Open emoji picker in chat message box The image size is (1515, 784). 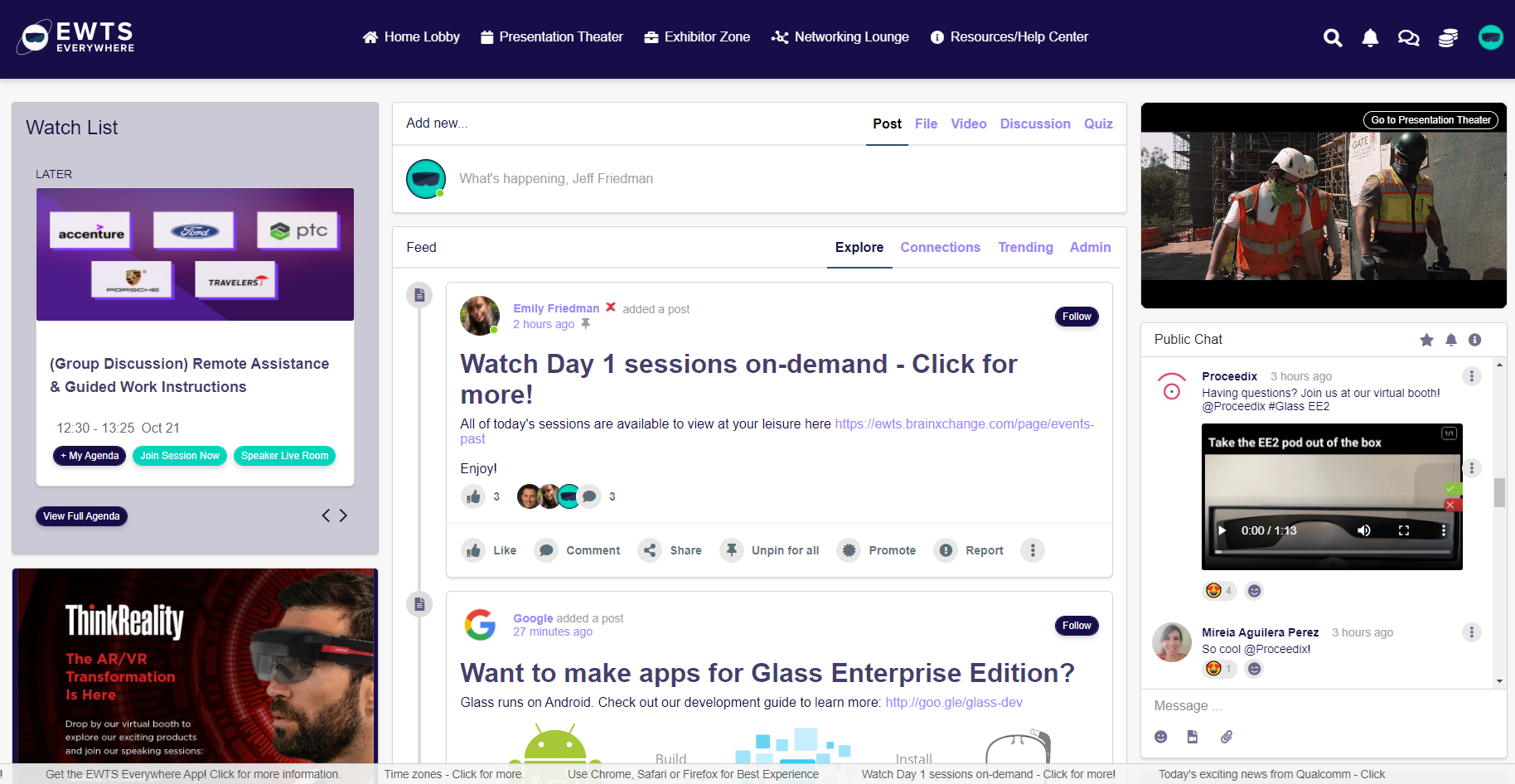pyautogui.click(x=1161, y=737)
